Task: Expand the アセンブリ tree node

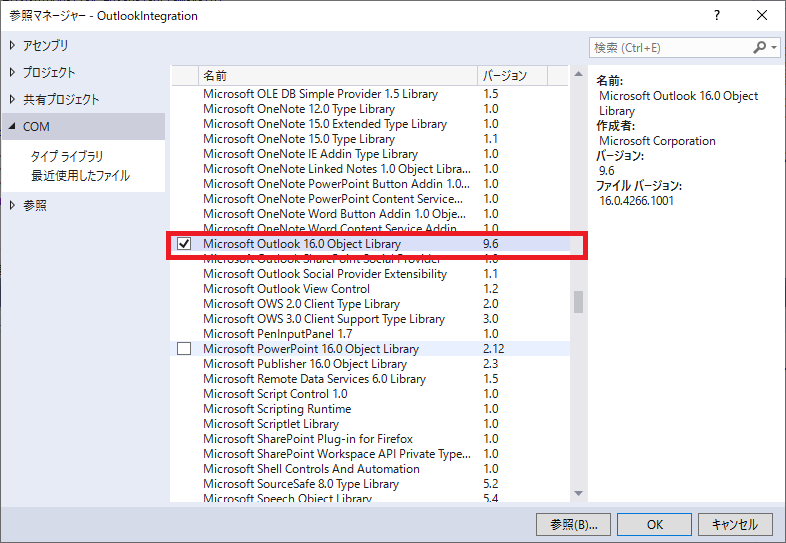Action: point(13,45)
